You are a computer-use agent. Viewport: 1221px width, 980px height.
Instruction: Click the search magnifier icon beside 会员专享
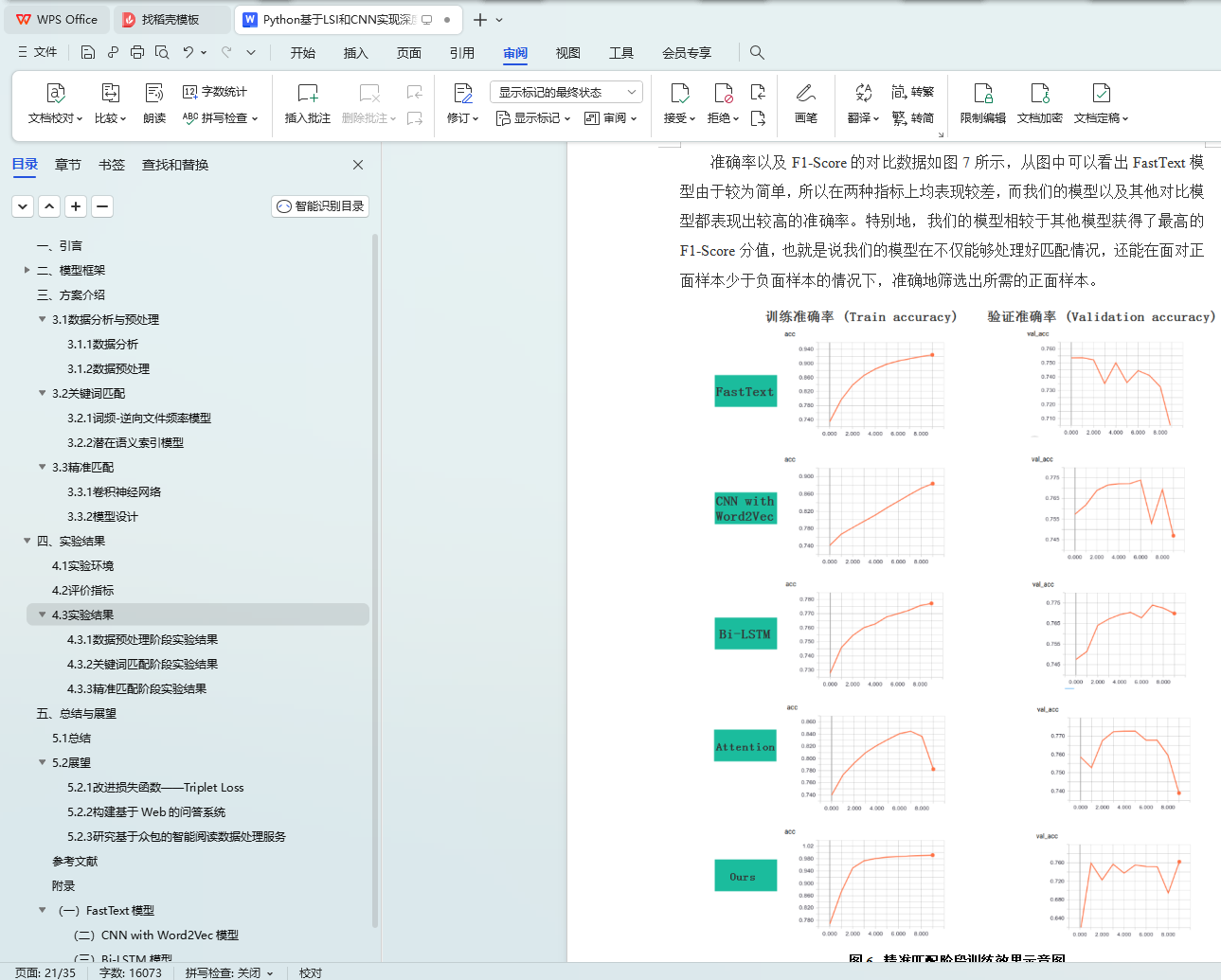757,52
